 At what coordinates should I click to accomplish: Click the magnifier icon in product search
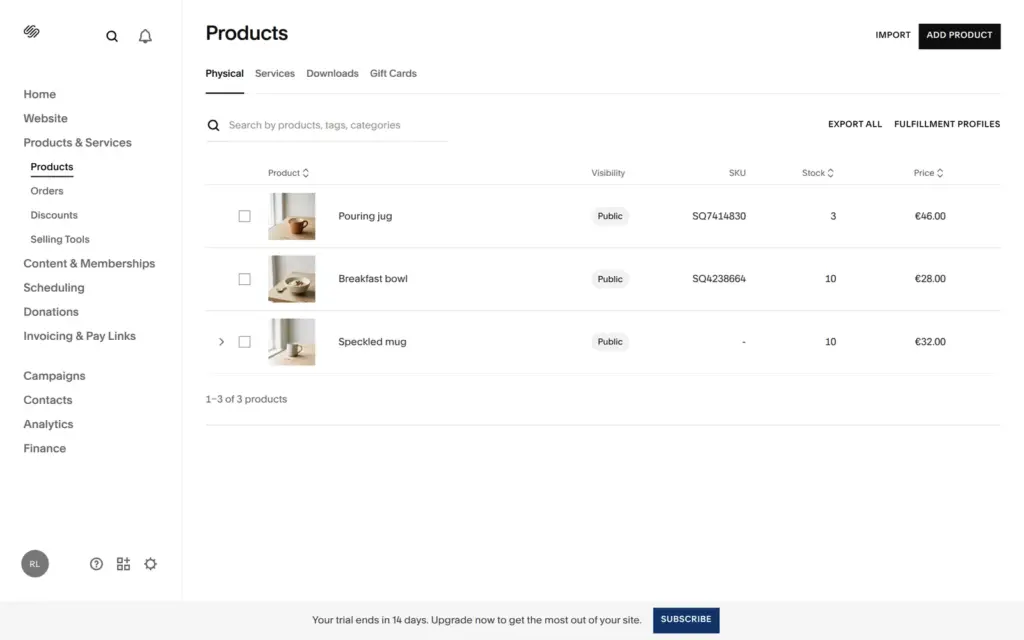click(213, 125)
